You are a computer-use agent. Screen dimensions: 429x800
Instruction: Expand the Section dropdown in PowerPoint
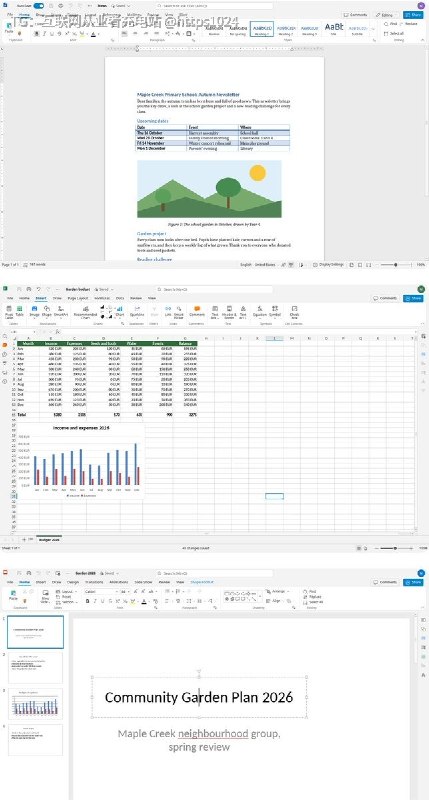coord(67,602)
